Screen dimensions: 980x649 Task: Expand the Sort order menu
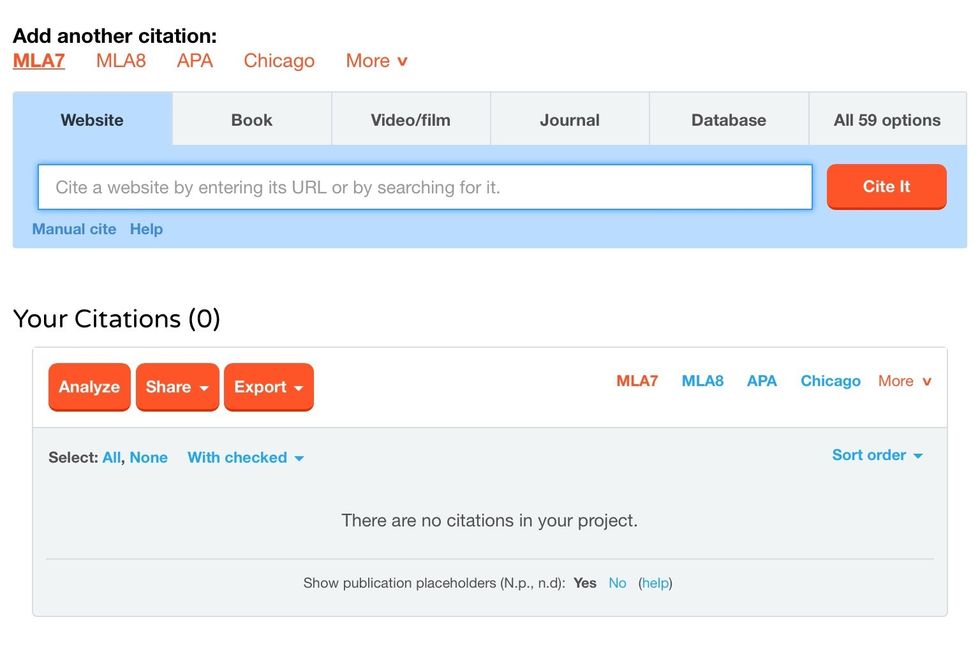pyautogui.click(x=877, y=455)
